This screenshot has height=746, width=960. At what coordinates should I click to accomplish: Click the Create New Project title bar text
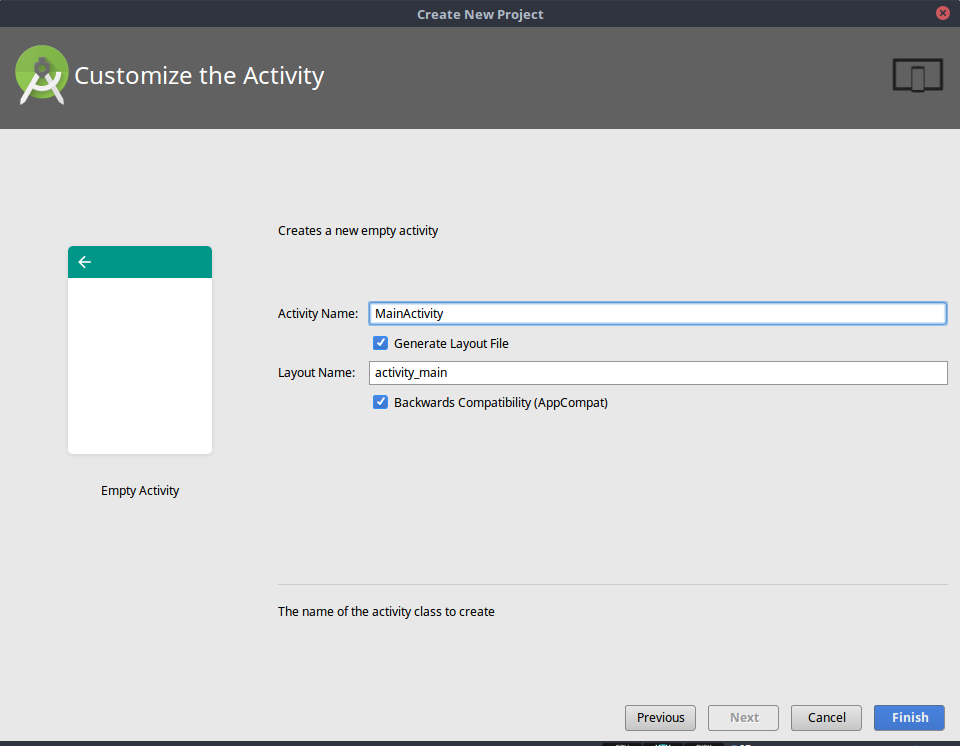[x=480, y=13]
